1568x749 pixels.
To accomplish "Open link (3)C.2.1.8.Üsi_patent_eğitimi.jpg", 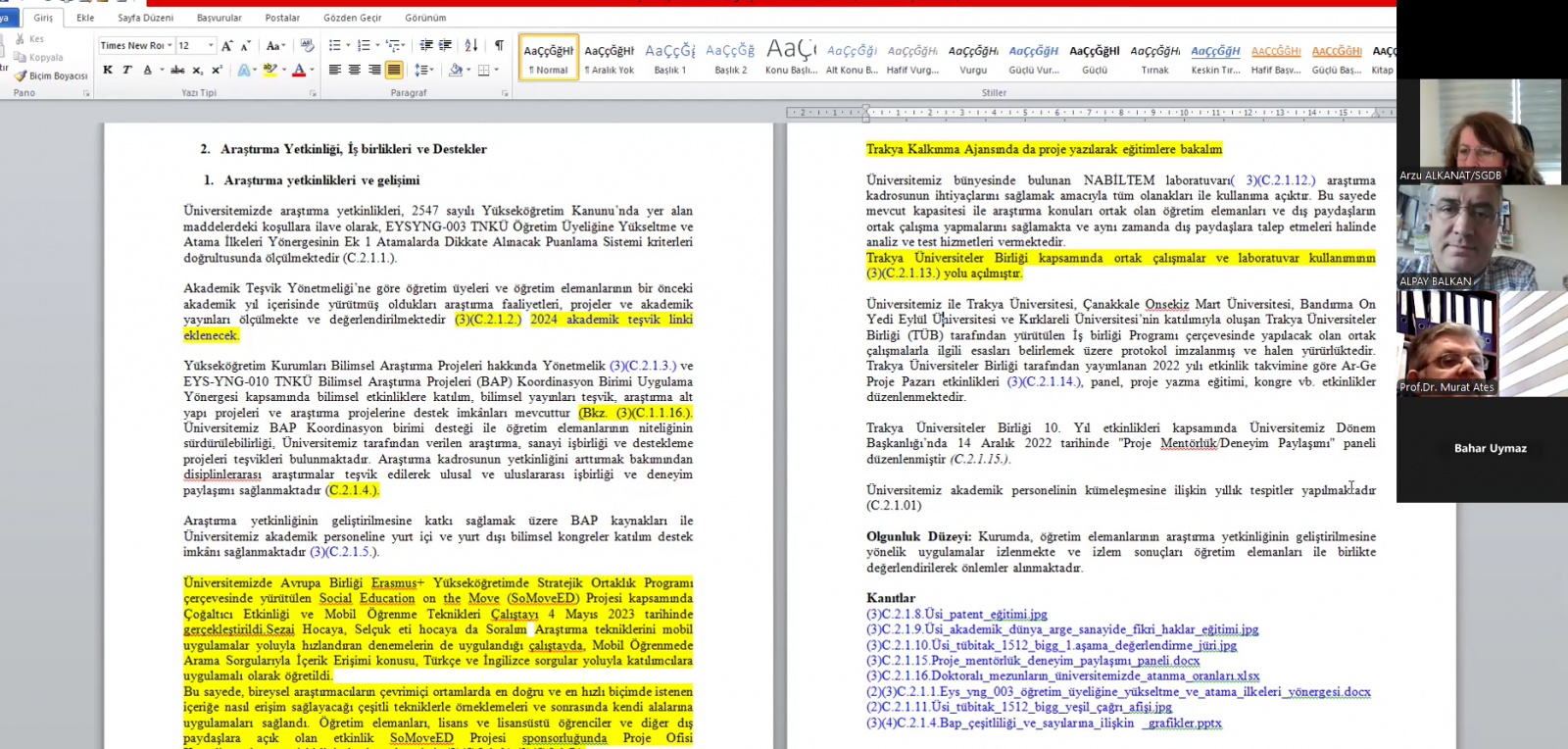I will point(956,614).
